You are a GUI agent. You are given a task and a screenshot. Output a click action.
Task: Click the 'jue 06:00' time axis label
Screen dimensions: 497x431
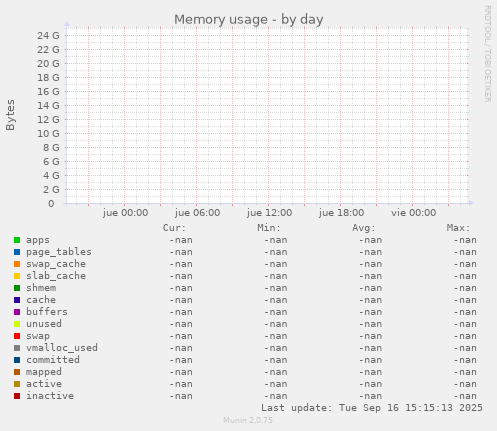pos(197,213)
